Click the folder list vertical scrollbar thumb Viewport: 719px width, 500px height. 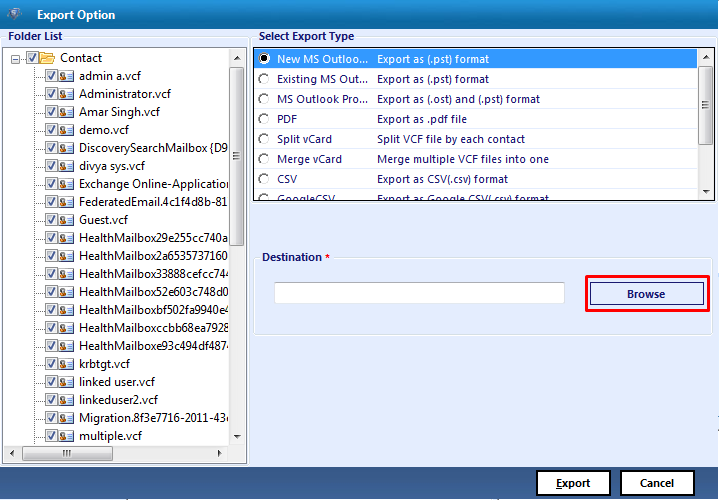(x=237, y=156)
